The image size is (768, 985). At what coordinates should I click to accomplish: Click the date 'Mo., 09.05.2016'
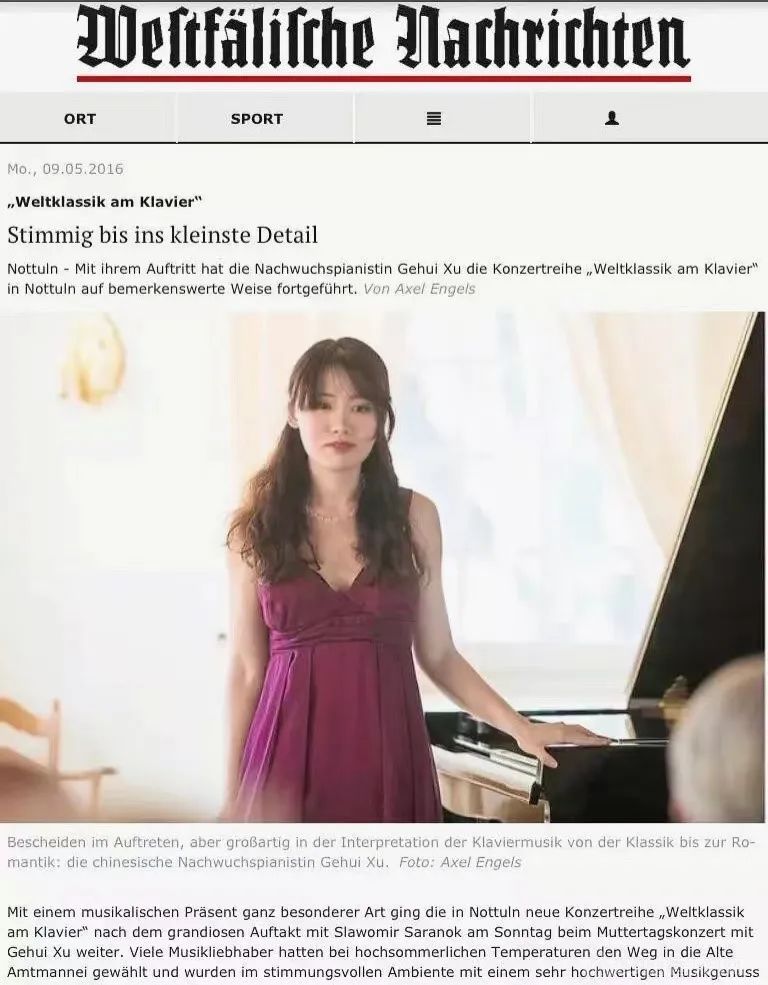tap(65, 169)
